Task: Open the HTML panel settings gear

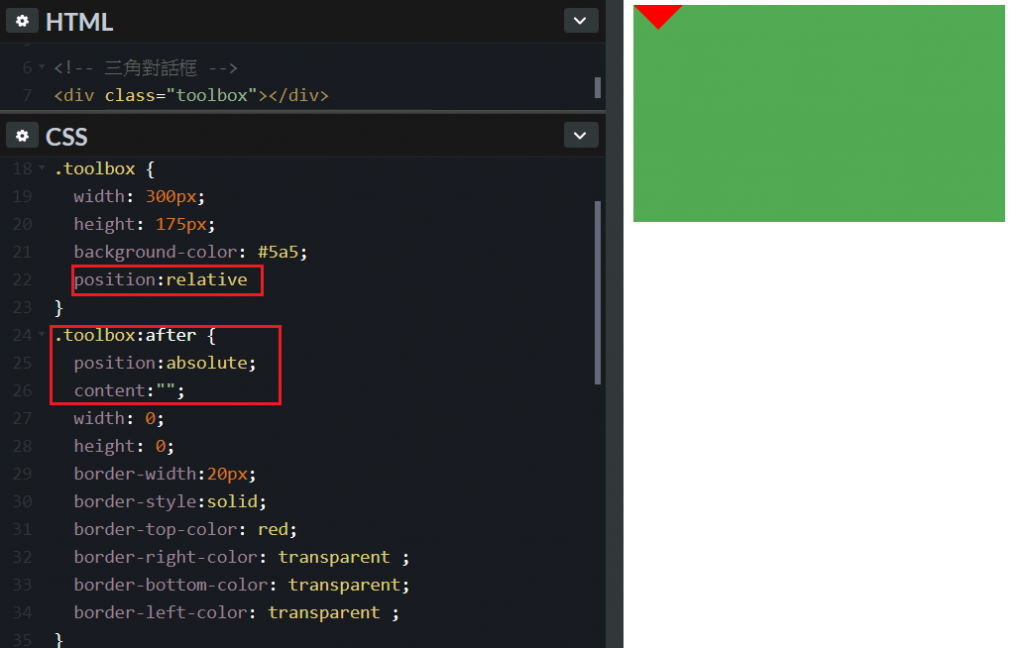Action: [x=22, y=21]
